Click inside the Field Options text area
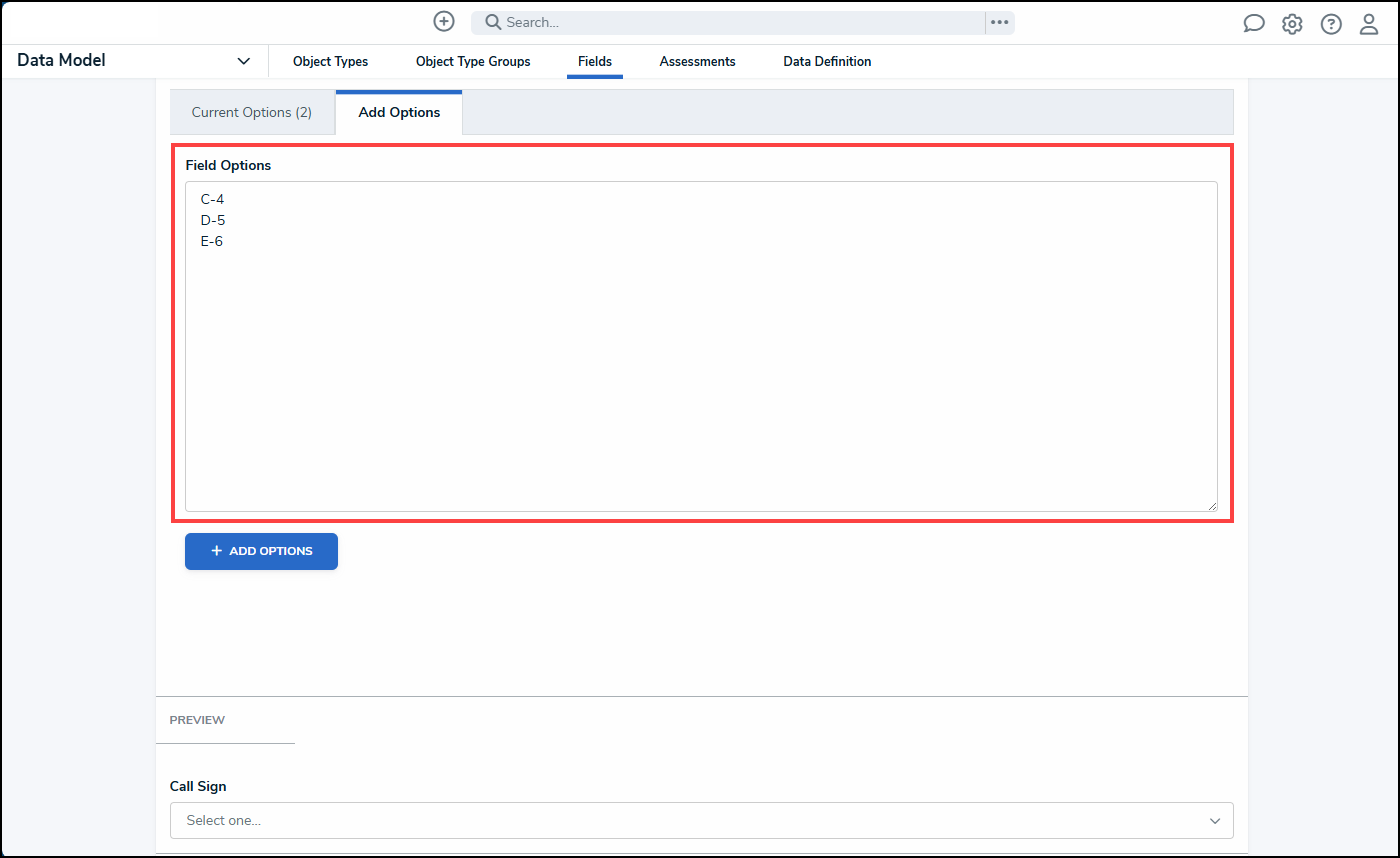Image resolution: width=1400 pixels, height=858 pixels. tap(700, 345)
